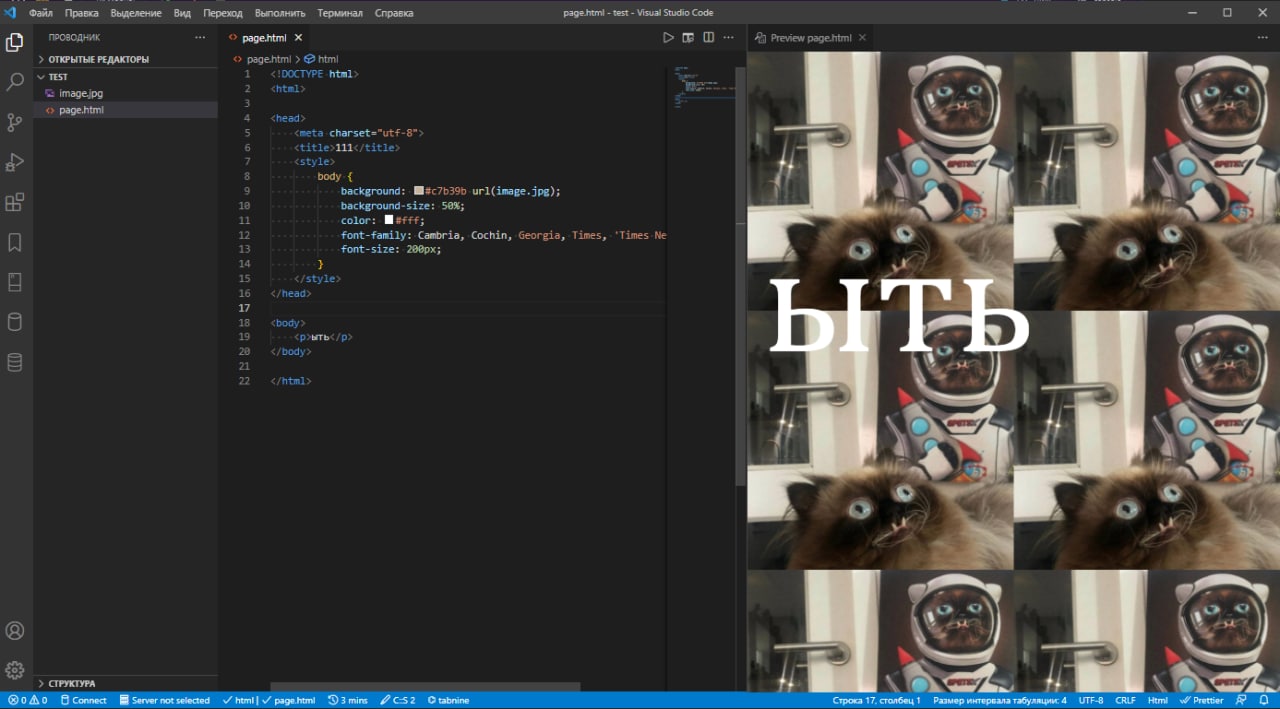This screenshot has height=709, width=1280.
Task: Change UTF-8 encoding in status bar
Action: (1091, 700)
